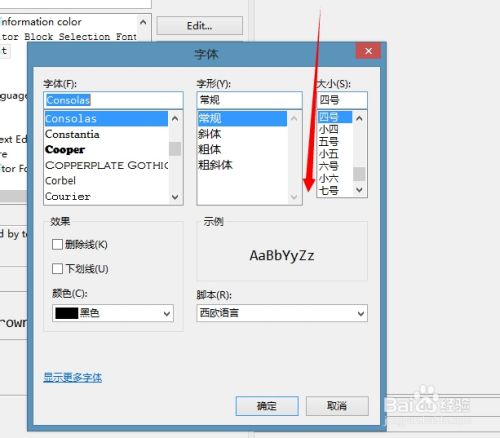Select 常规 regular style in list
The image size is (500, 438).
242,119
